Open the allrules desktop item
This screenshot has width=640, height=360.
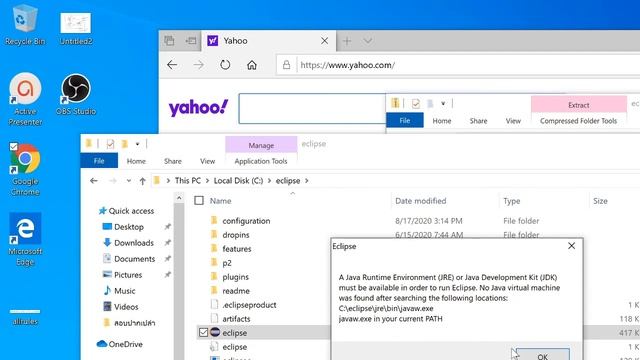click(x=25, y=317)
